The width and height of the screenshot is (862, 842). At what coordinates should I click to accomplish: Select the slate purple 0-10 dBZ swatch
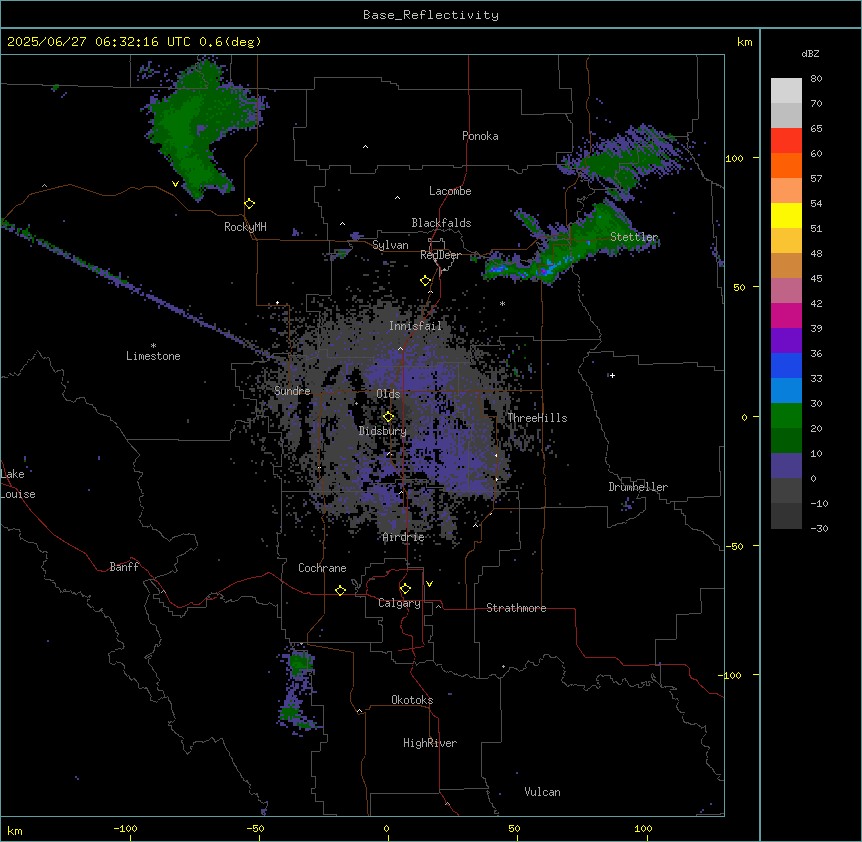tap(786, 466)
